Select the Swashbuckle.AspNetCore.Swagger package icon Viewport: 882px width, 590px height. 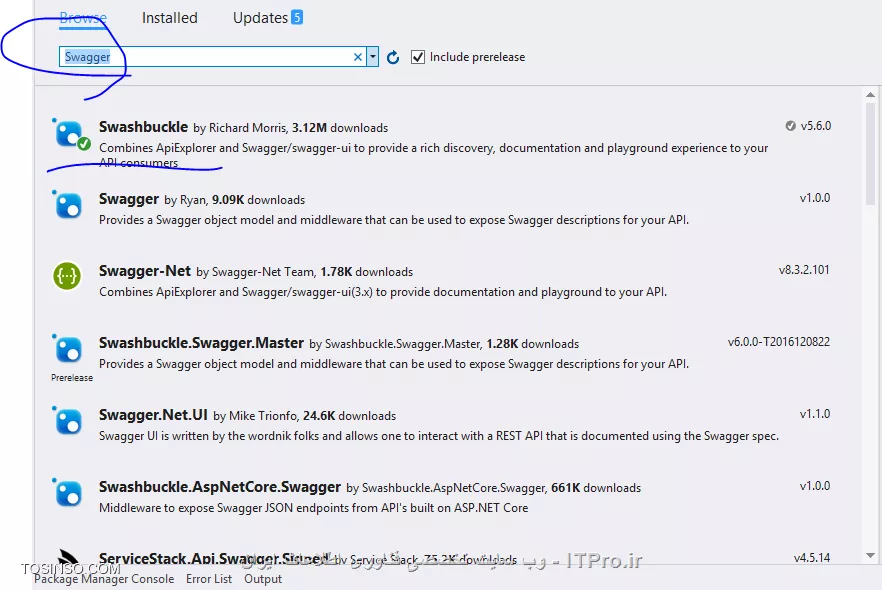click(x=68, y=493)
